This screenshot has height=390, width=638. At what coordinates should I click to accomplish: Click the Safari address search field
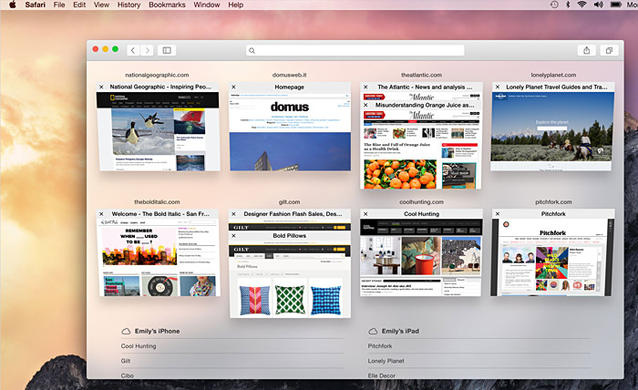tap(355, 50)
